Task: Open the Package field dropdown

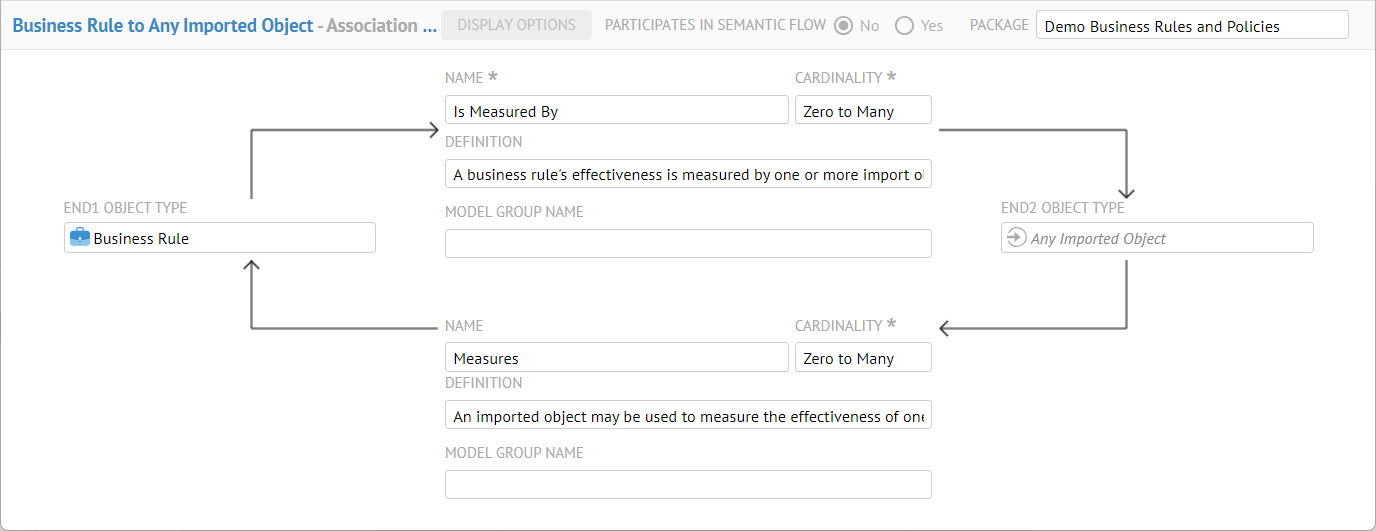Action: [x=1191, y=26]
